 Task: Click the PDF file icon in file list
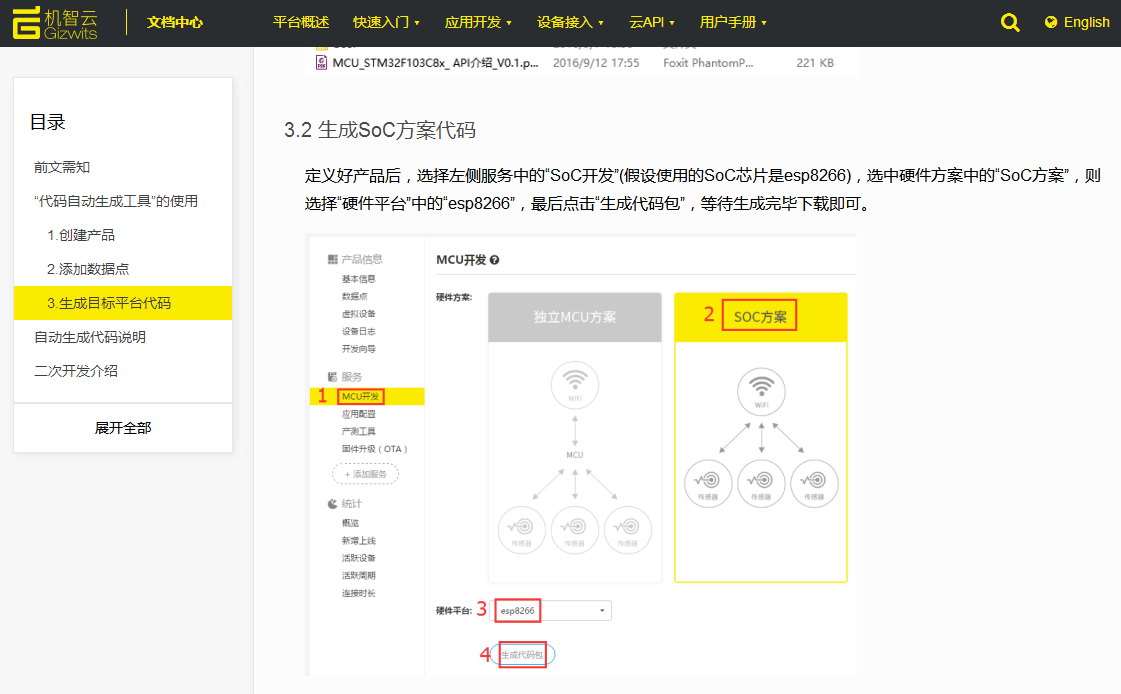tap(321, 62)
